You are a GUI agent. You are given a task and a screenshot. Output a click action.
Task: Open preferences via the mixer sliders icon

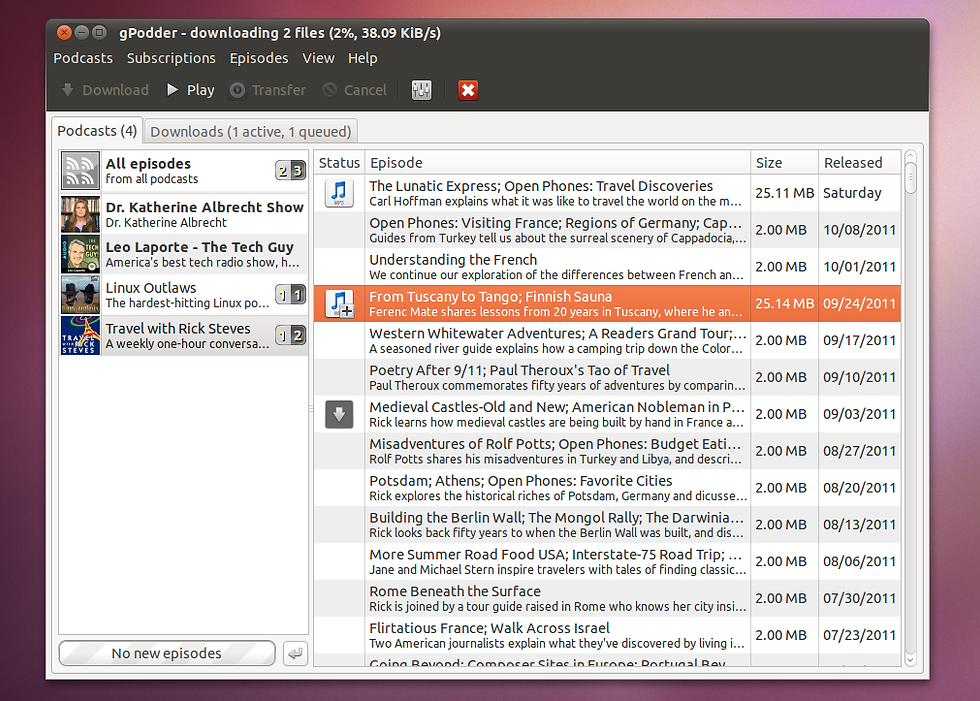[421, 90]
